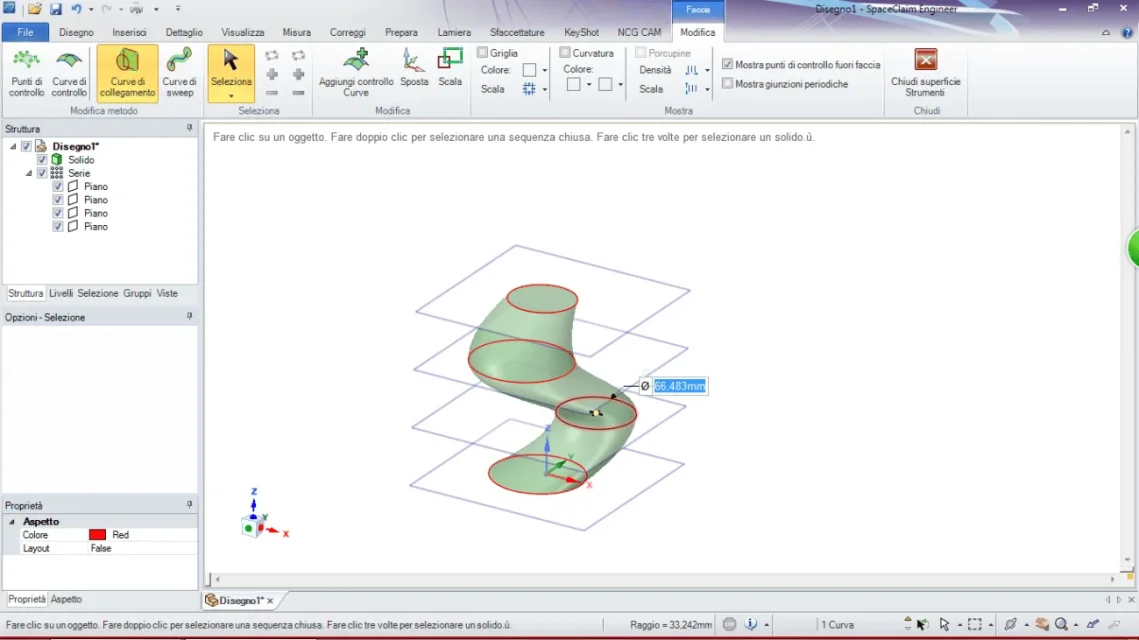
Task: Collapse the Serie tree node
Action: point(29,174)
